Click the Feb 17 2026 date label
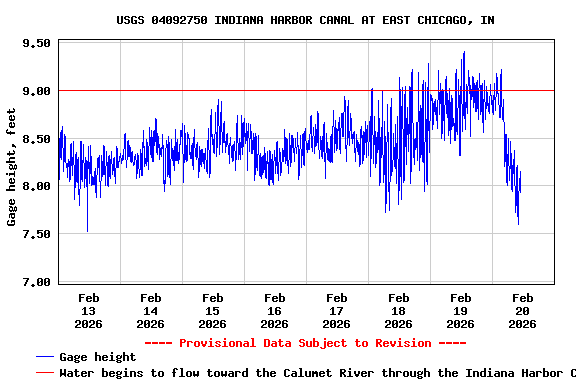 pyautogui.click(x=336, y=311)
